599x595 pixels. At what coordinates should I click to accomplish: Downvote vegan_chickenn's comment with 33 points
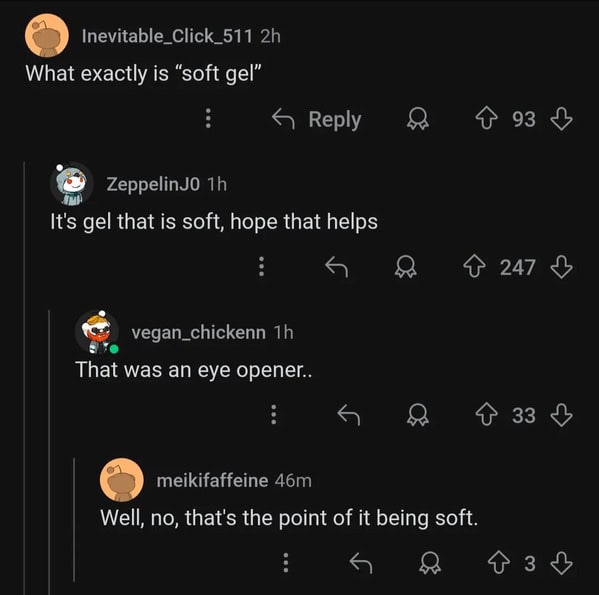[561, 415]
